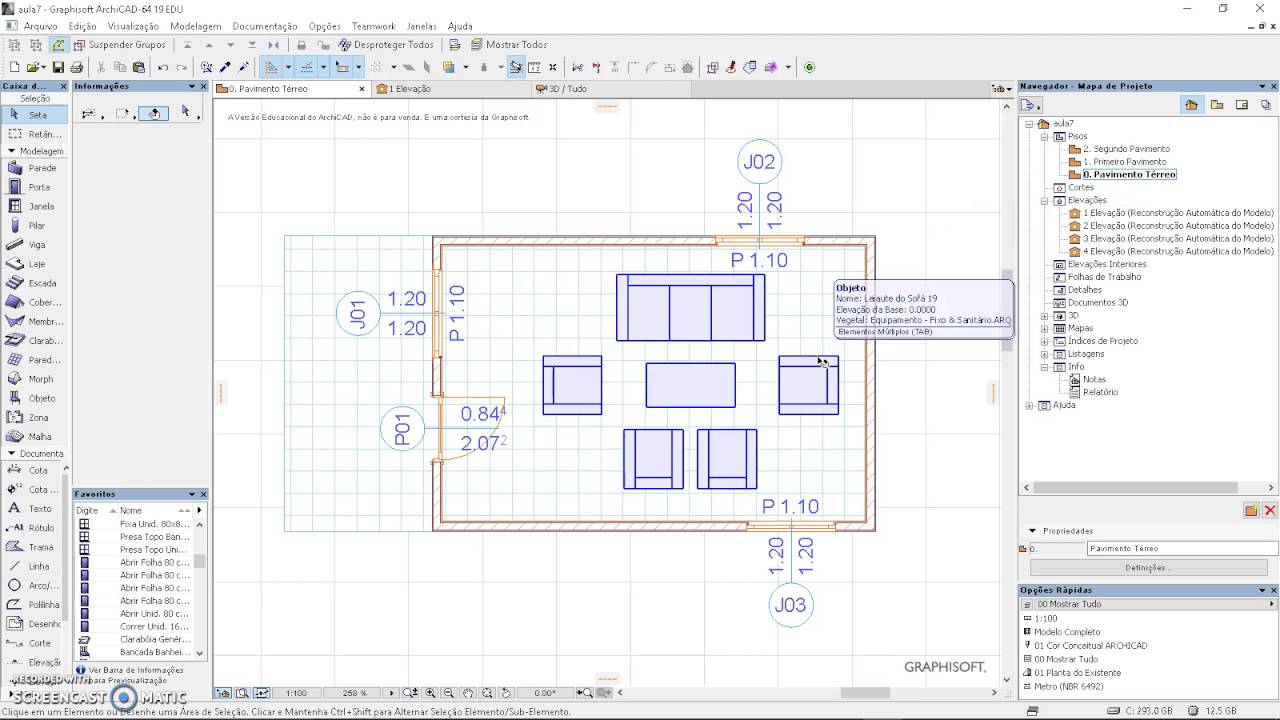
Task: Click the Print icon in toolbar
Action: point(76,68)
